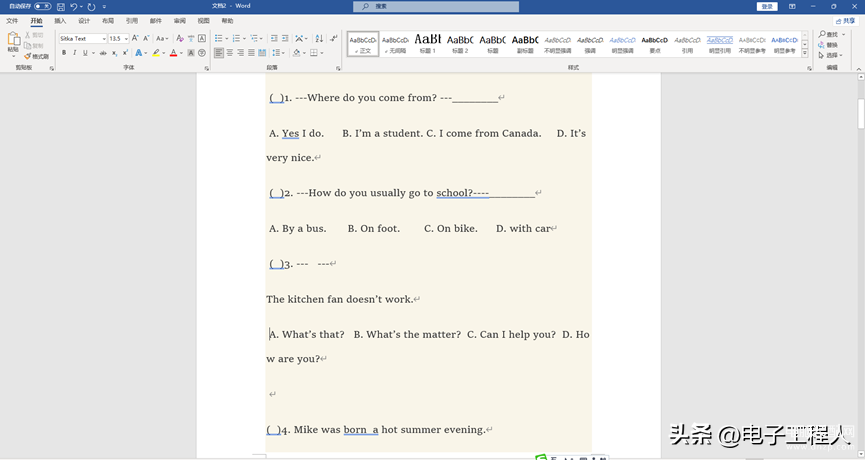Open the ribbon display options icon
The image size is (865, 460).
pos(792,7)
